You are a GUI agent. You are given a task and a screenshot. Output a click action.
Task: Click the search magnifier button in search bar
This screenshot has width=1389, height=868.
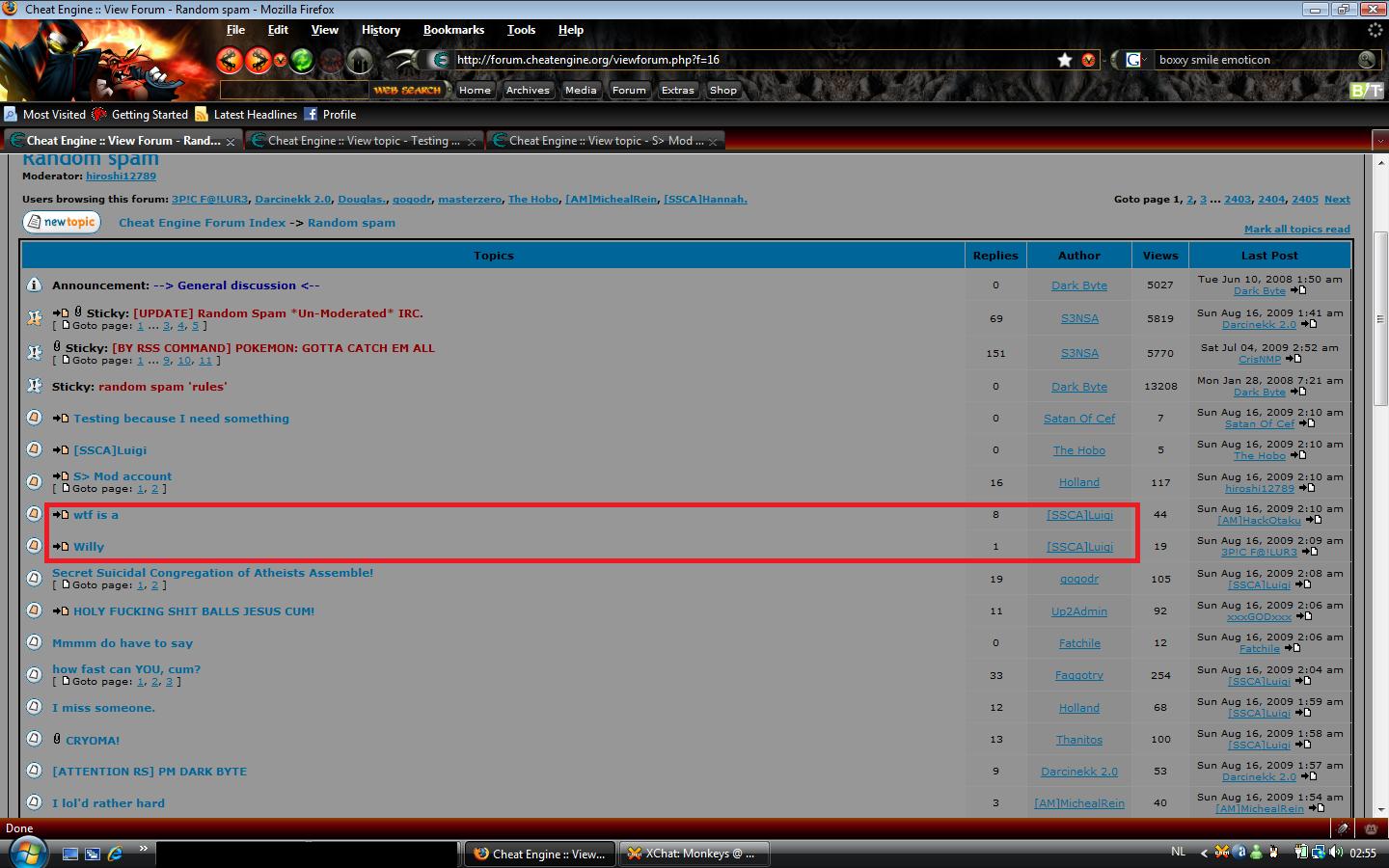click(x=1366, y=60)
